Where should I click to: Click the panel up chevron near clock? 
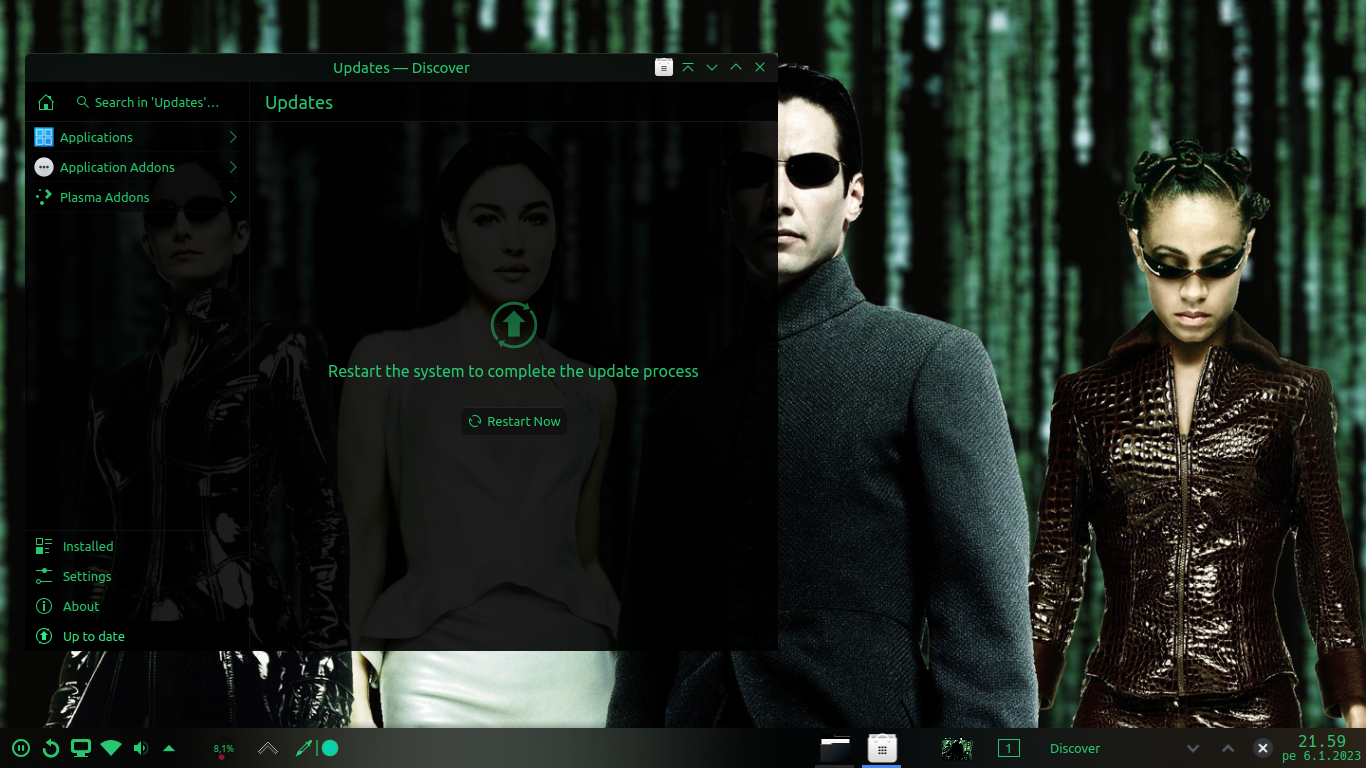tap(1228, 748)
